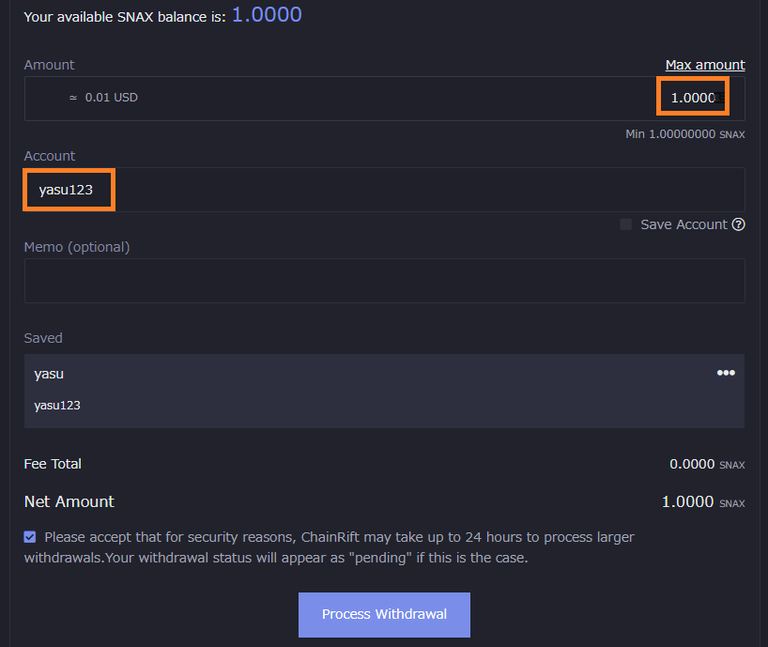This screenshot has width=768, height=647.
Task: Click the Min 1.00000000 SNAX hint
Action: 684,134
